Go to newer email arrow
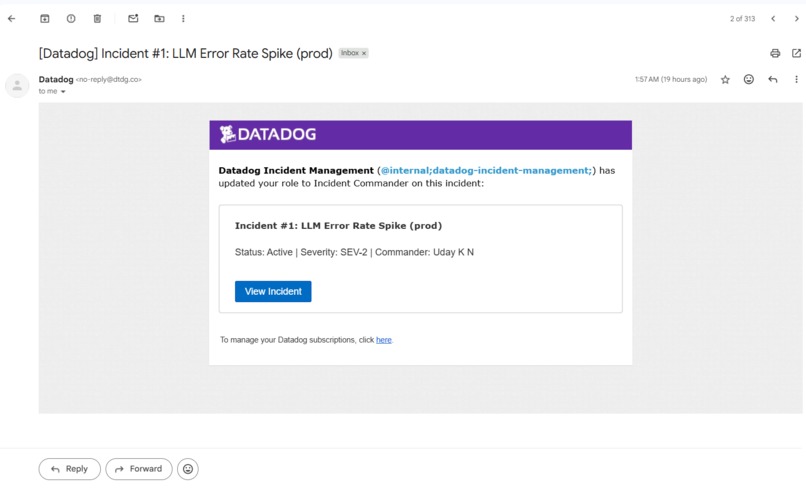 pos(773,19)
